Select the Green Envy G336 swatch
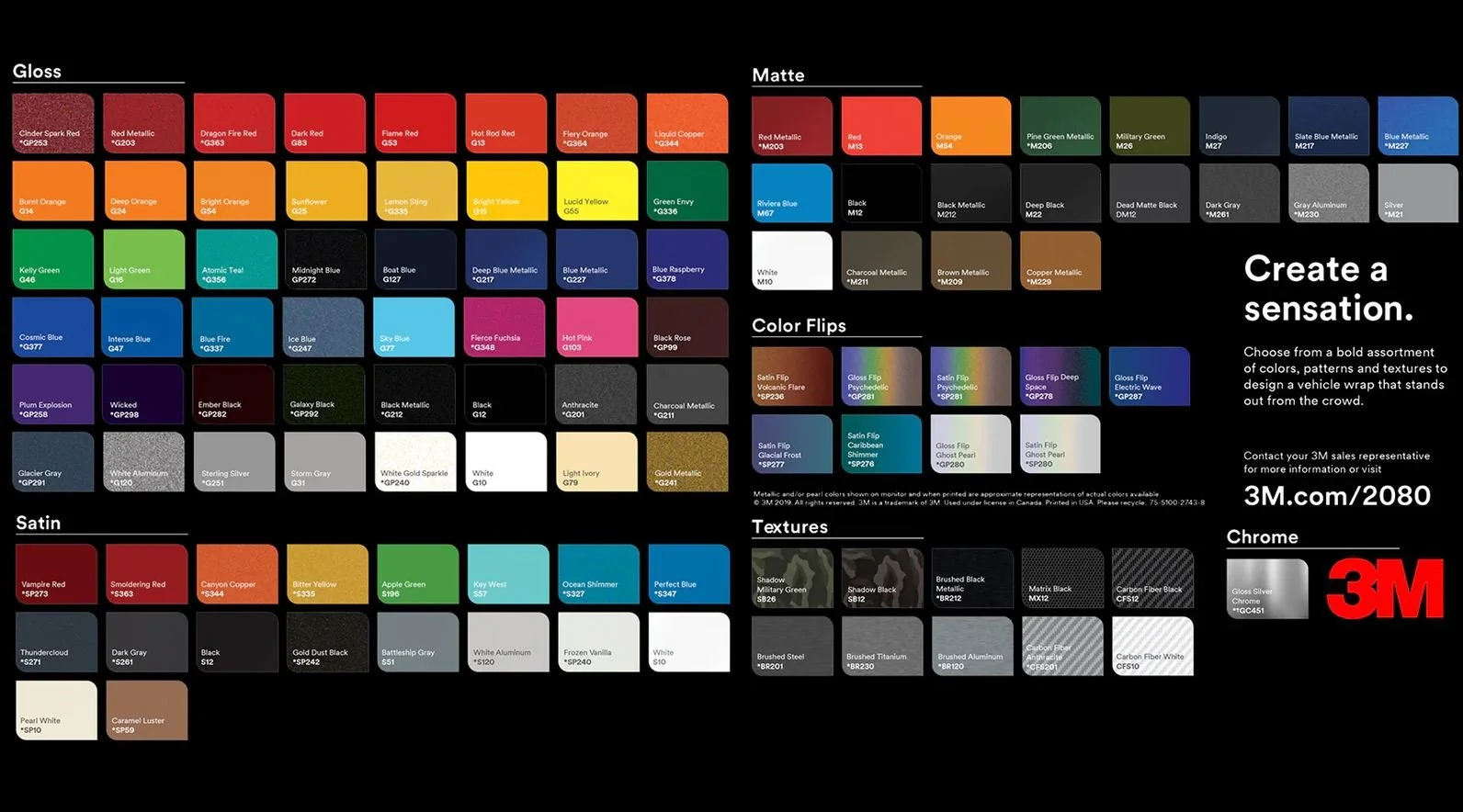 pos(687,191)
